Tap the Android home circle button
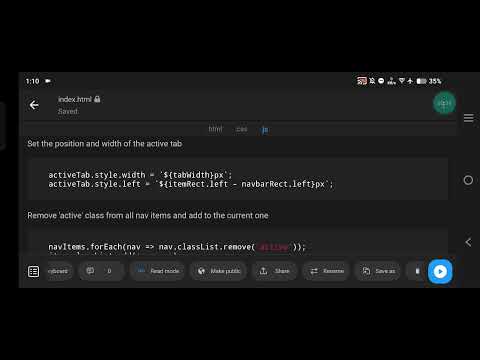 click(468, 180)
